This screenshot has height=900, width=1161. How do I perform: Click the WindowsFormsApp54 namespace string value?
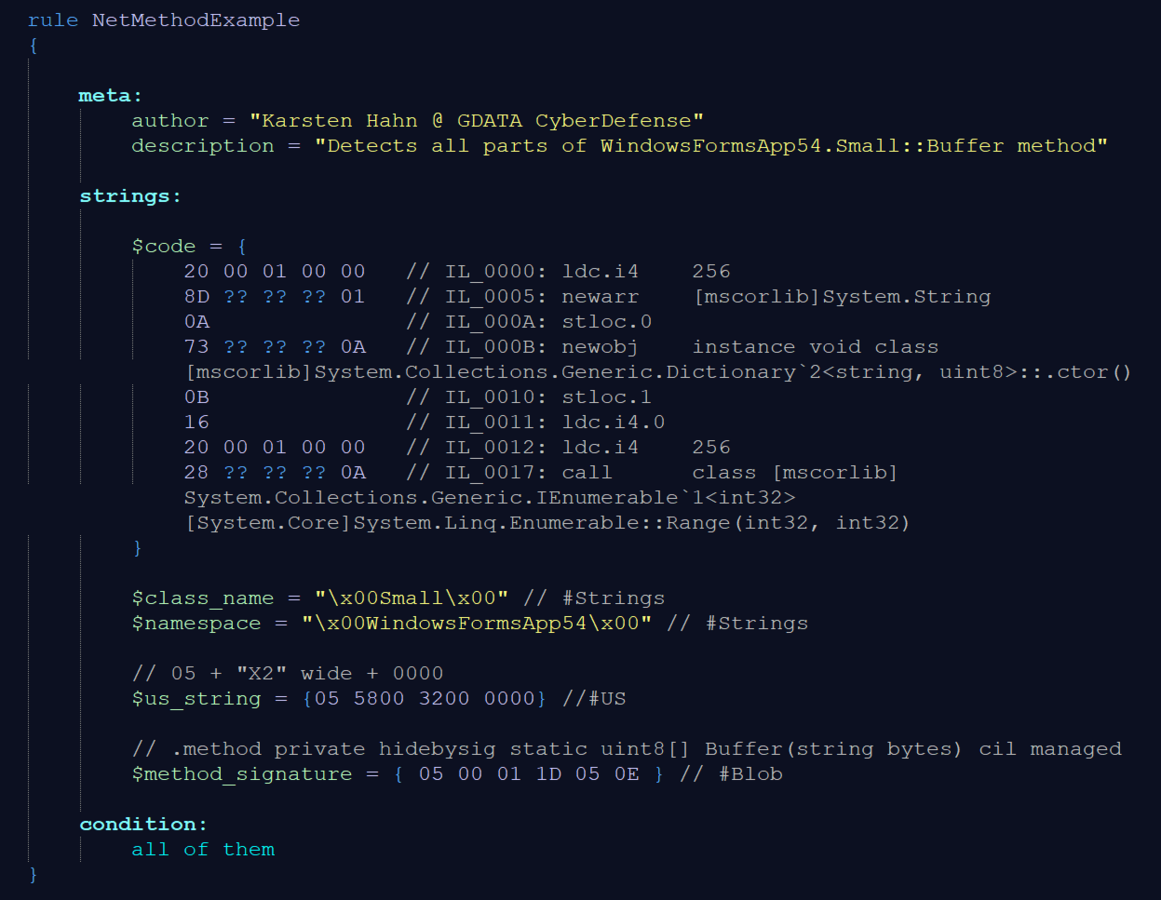477,623
